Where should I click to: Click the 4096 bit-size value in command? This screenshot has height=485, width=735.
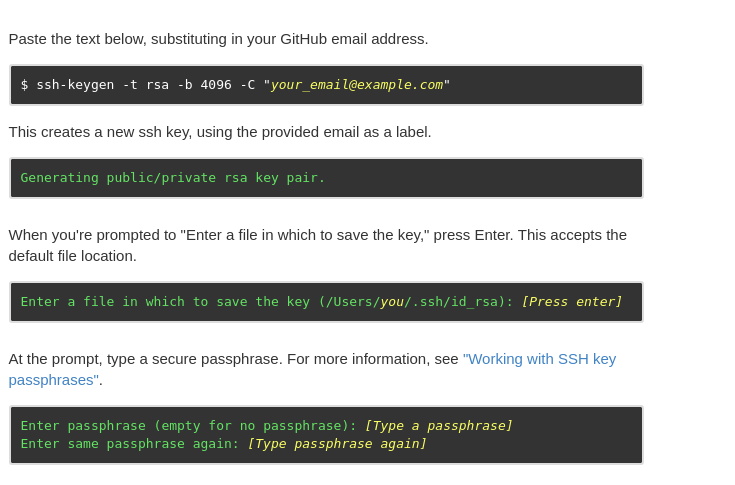[x=216, y=85]
